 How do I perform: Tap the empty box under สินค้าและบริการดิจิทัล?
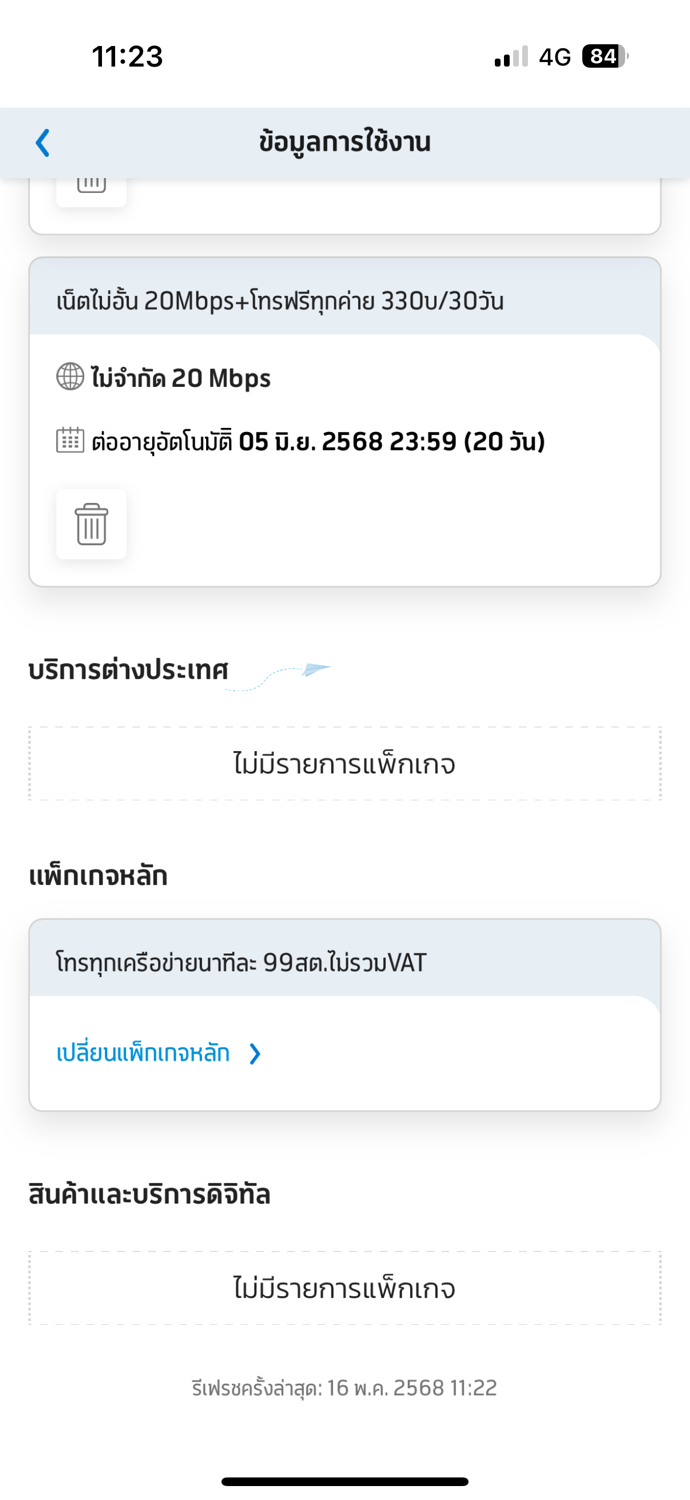[345, 1288]
